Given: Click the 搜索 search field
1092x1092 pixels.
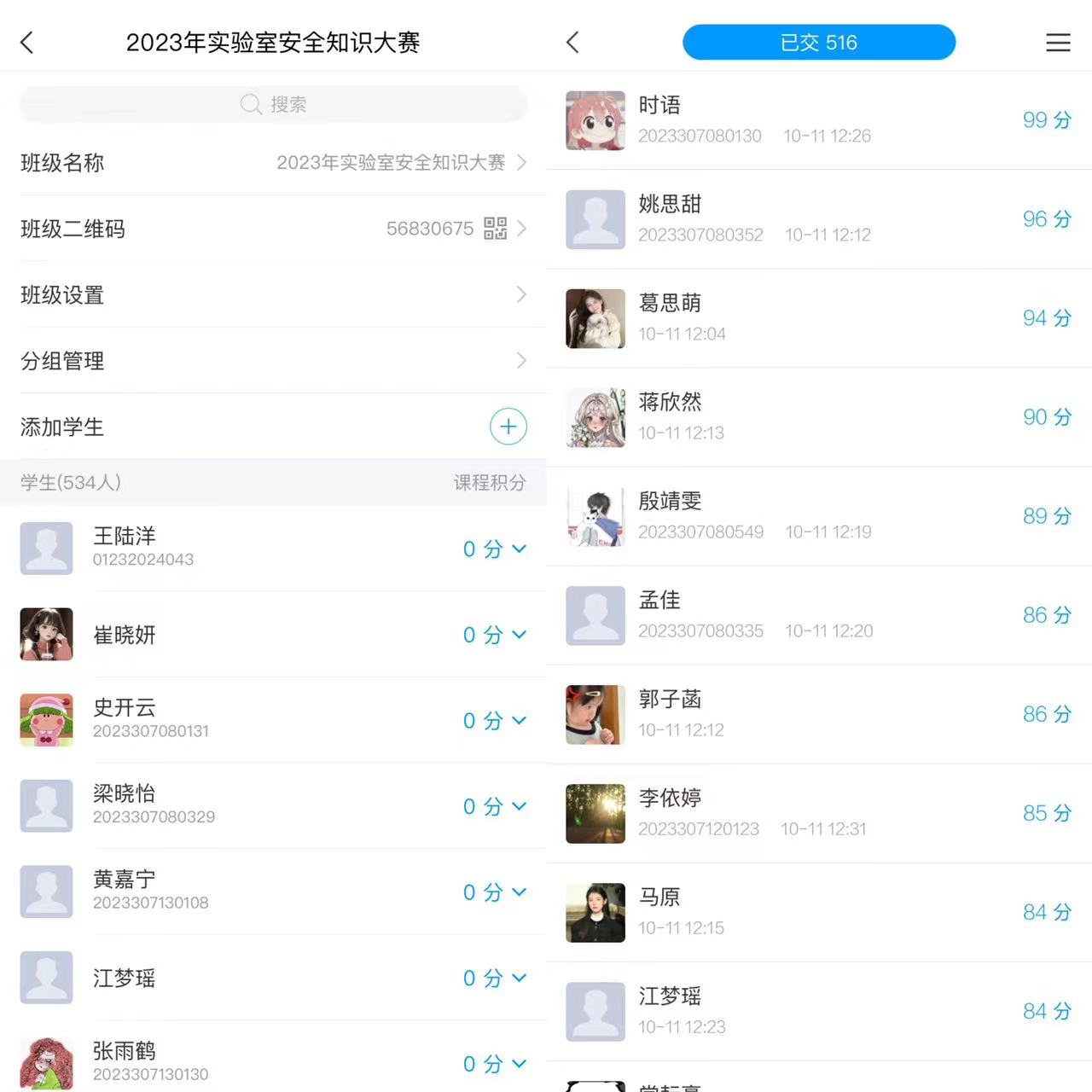Looking at the screenshot, I should click(x=273, y=104).
